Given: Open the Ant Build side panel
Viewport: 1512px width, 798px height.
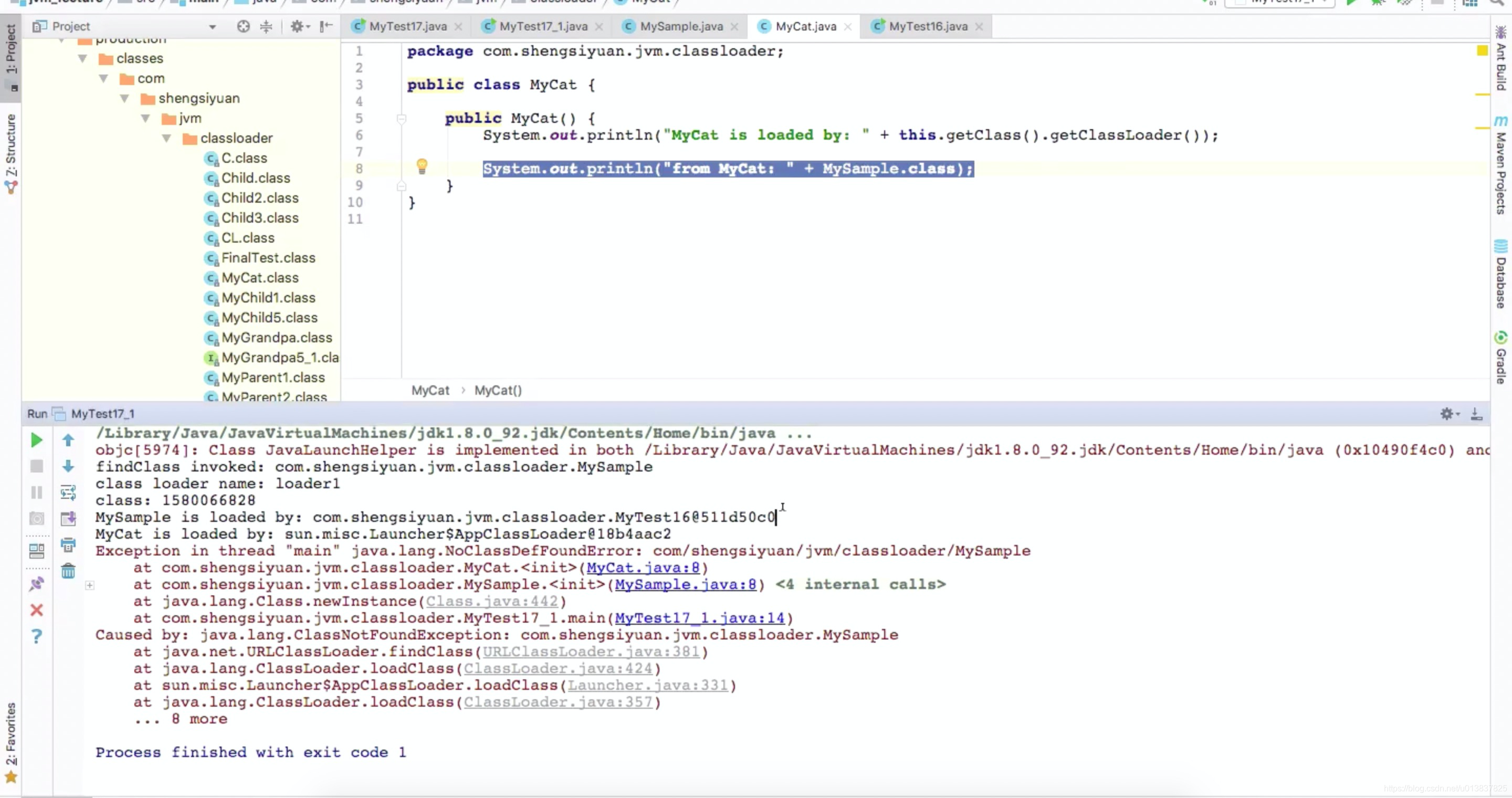Looking at the screenshot, I should (1501, 59).
